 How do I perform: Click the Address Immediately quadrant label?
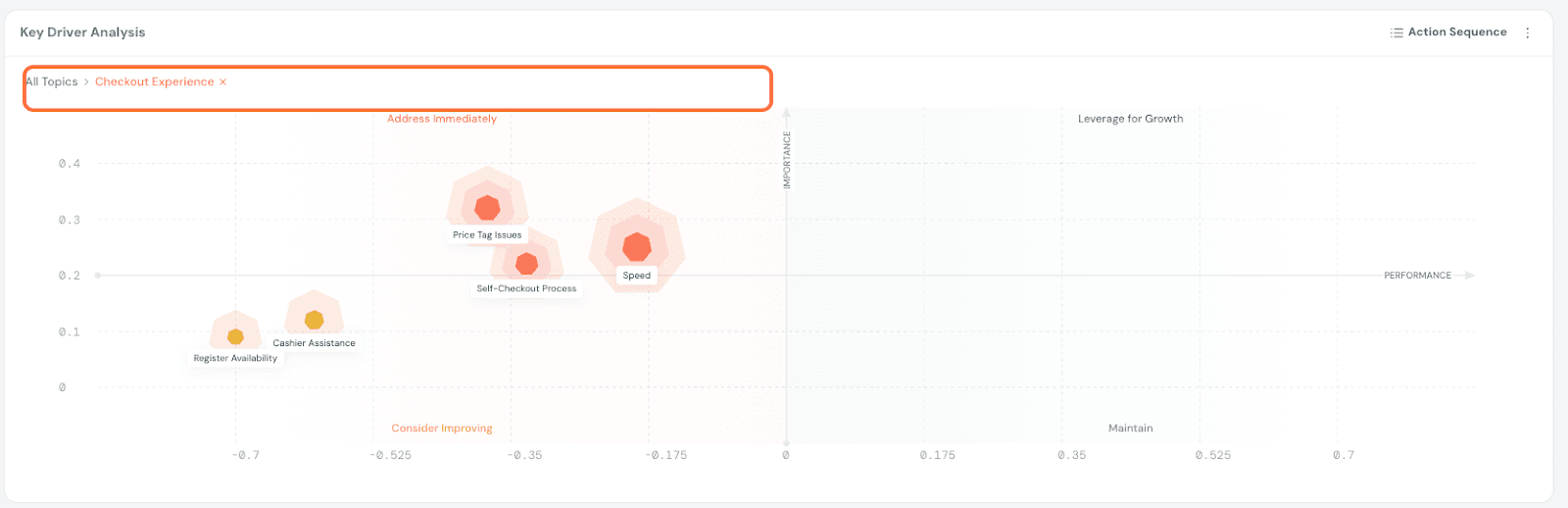tap(441, 119)
